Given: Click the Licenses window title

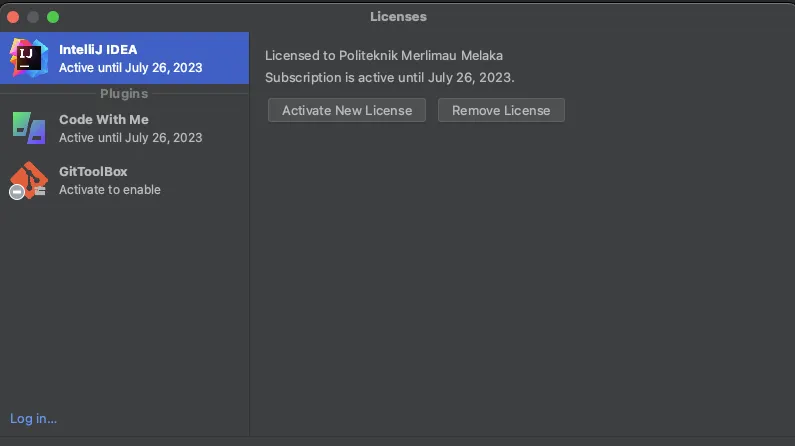Looking at the screenshot, I should tap(398, 16).
